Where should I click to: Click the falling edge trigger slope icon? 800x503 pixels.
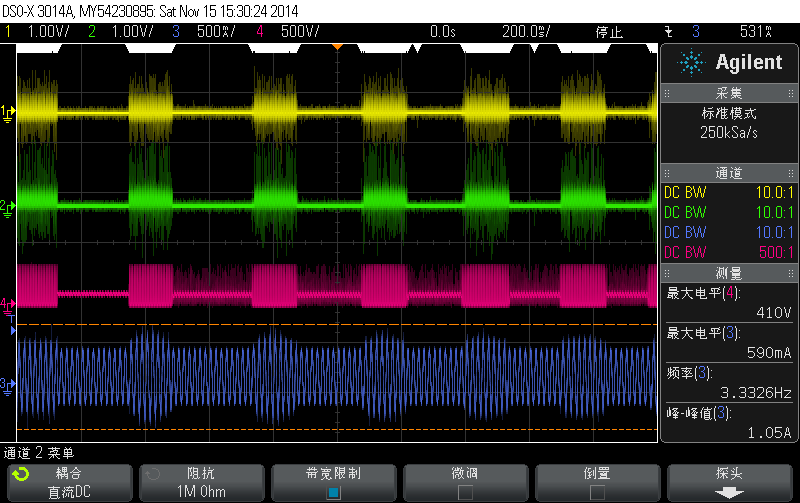coord(669,32)
